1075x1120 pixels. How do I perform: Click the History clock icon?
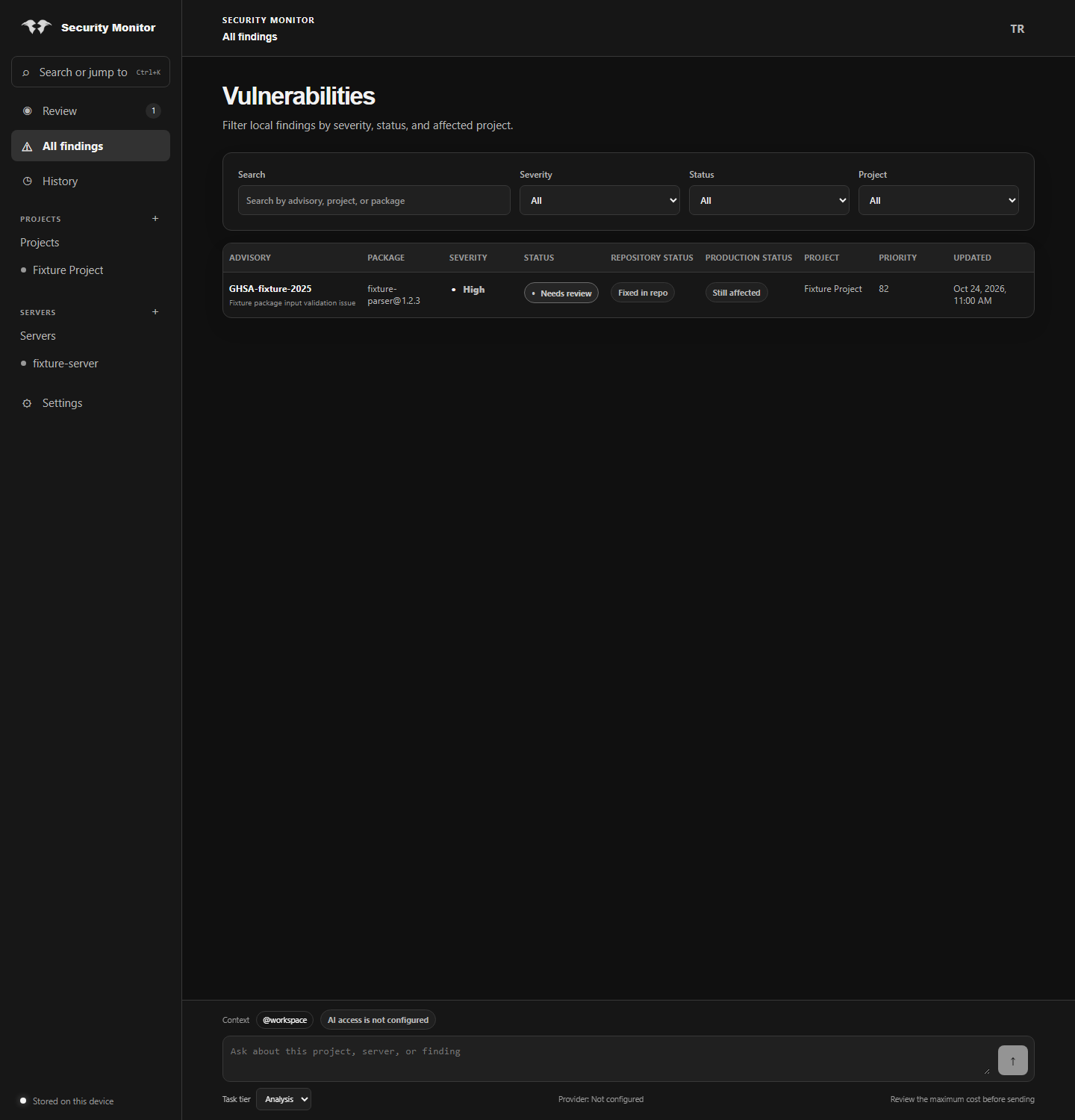click(28, 181)
